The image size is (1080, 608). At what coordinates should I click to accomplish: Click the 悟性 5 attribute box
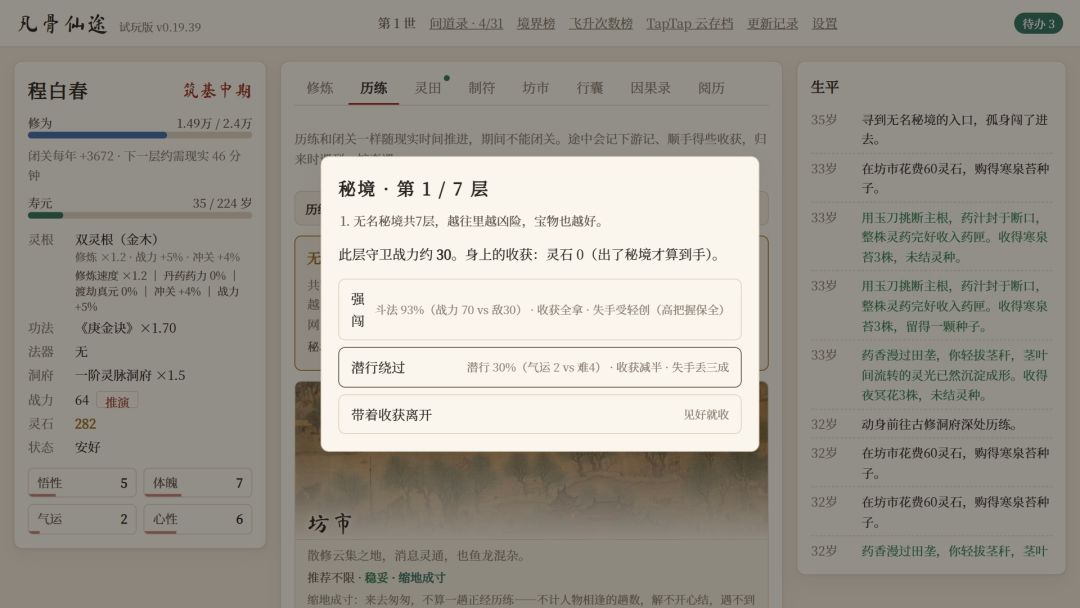click(82, 483)
